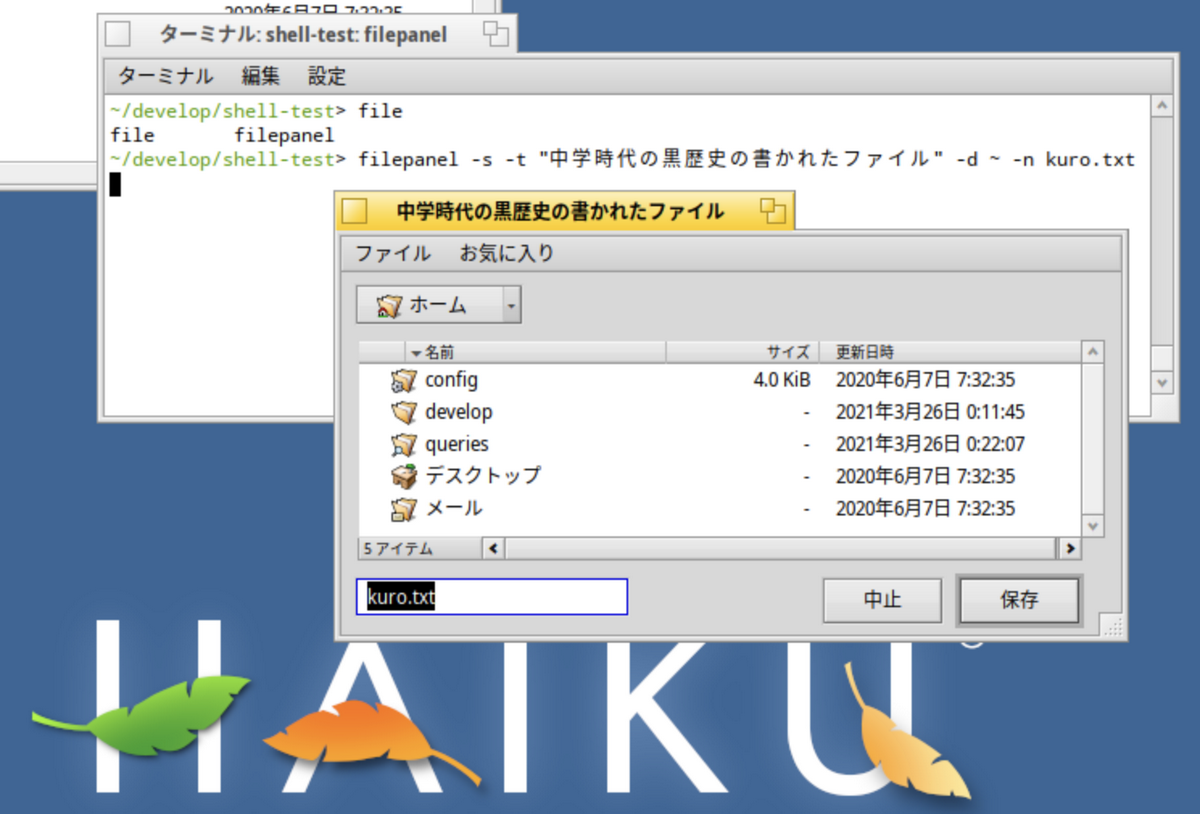
Task: Sort the list by the サイズ column
Action: click(742, 352)
